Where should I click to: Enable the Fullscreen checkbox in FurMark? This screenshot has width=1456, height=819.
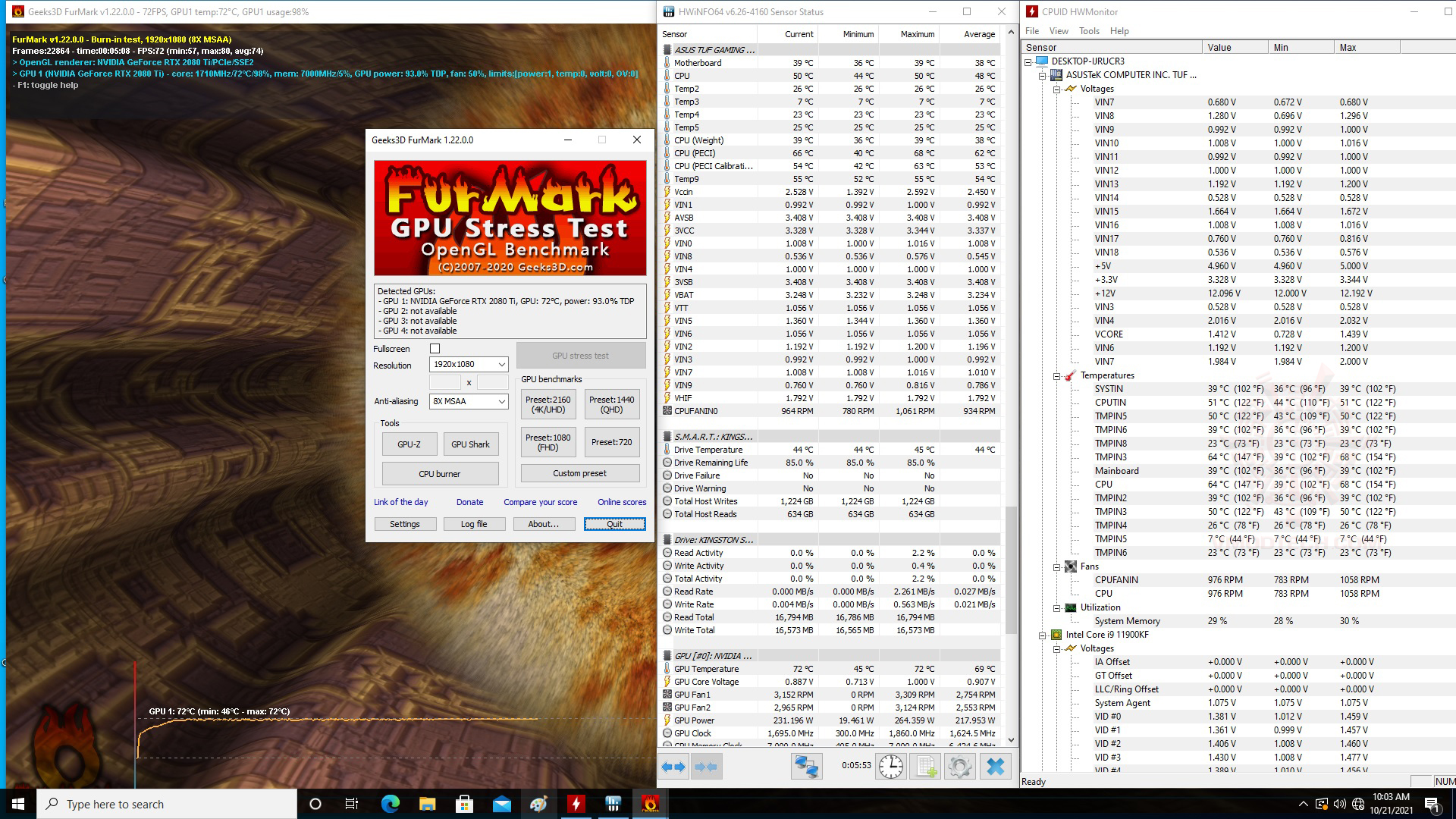point(435,349)
